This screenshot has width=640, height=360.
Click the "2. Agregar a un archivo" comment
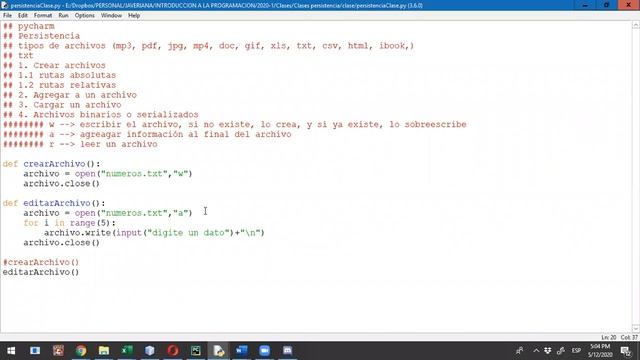click(x=70, y=95)
